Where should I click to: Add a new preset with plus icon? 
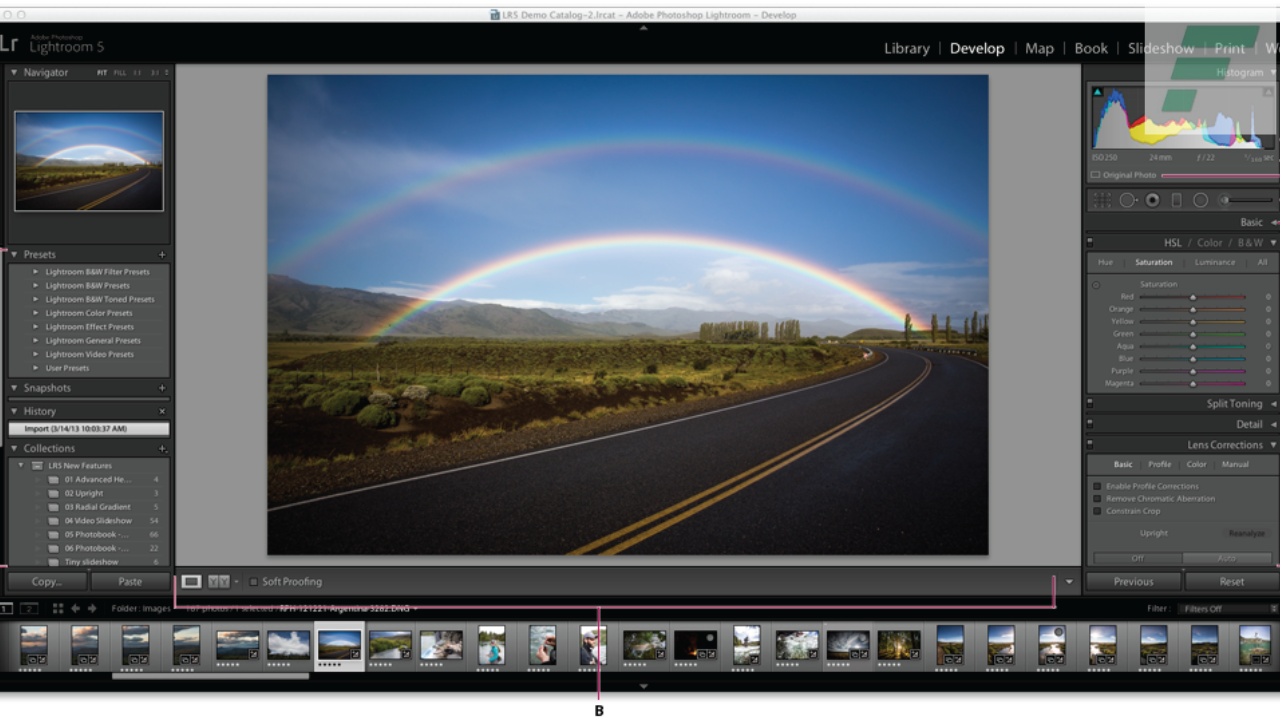(x=162, y=255)
